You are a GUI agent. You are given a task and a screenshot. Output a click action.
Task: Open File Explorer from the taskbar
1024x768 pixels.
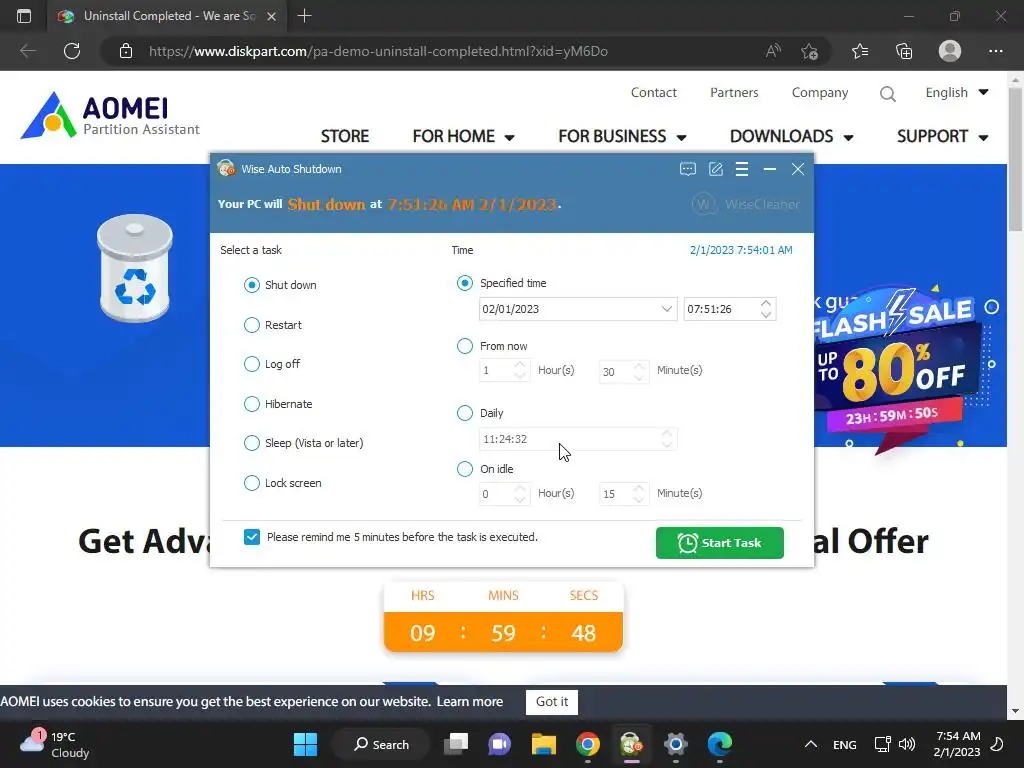[543, 744]
